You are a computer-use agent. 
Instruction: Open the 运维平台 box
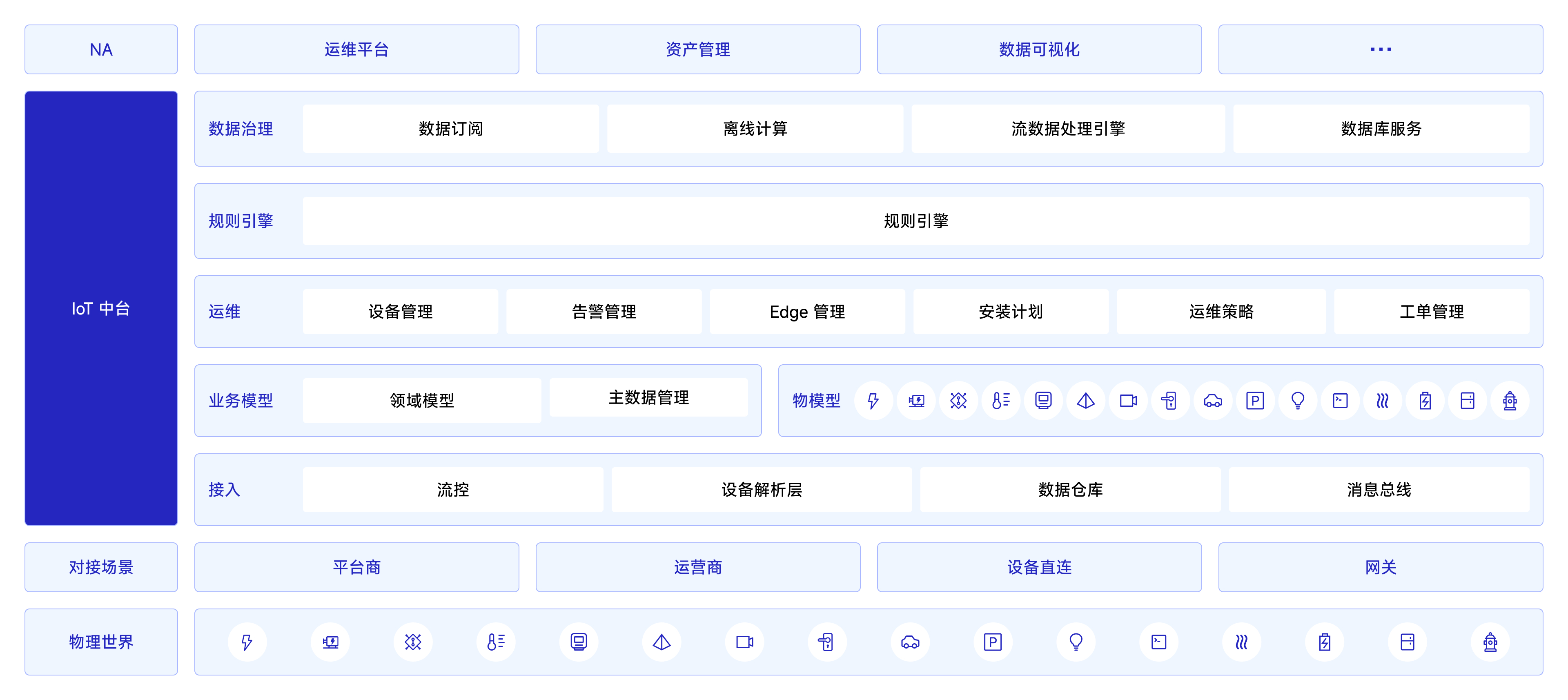pyautogui.click(x=357, y=49)
